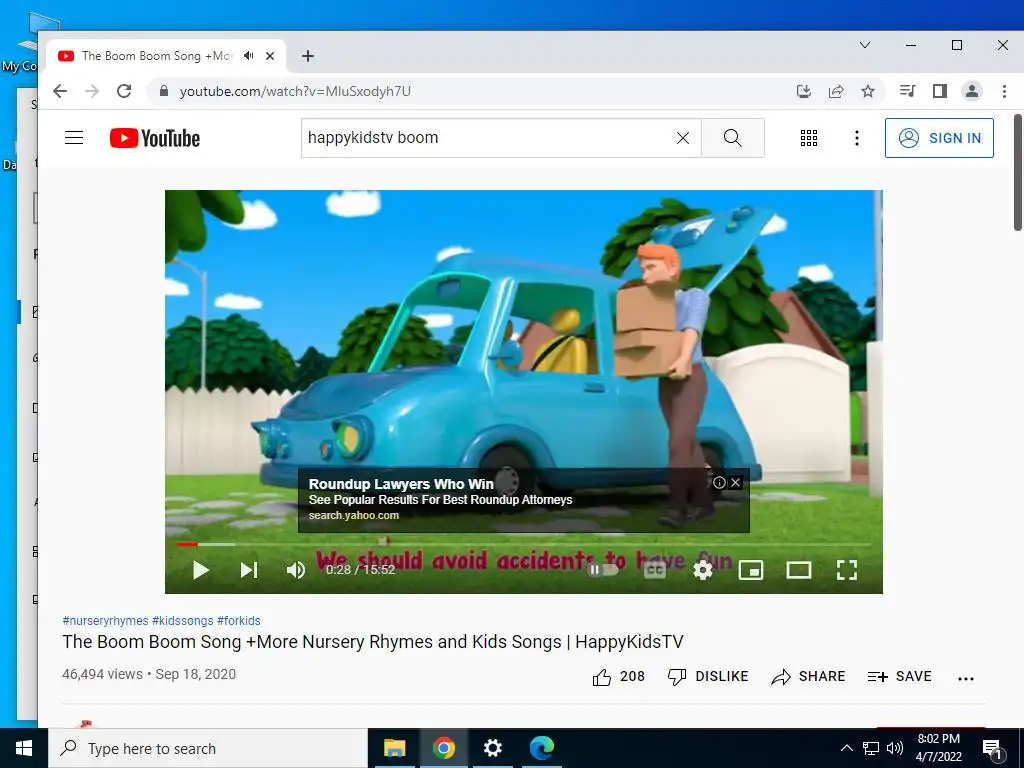Mute tab audio speaker icon
Image resolution: width=1024 pixels, height=768 pixels.
(x=249, y=56)
